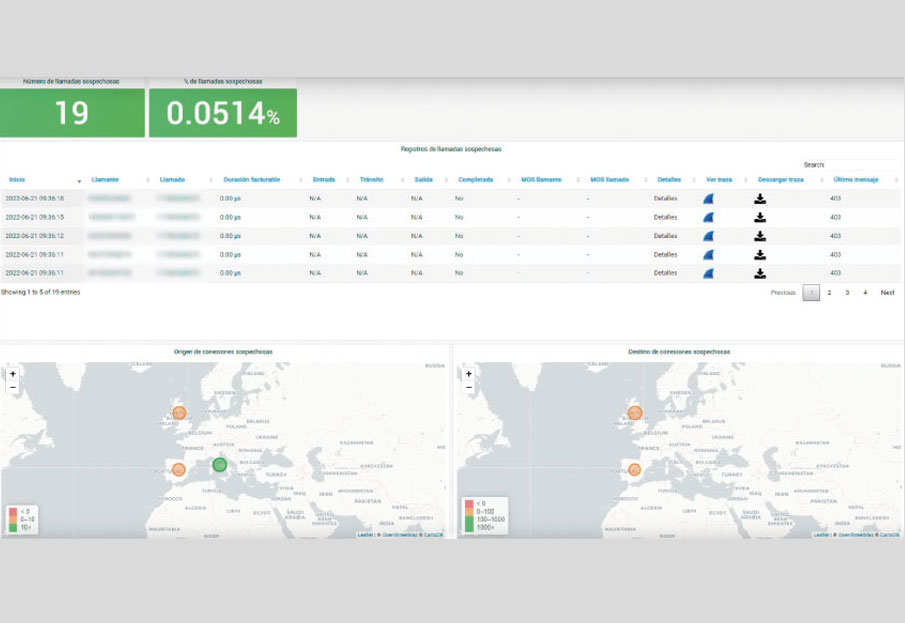Sort by the Duración facturable column

[252, 180]
